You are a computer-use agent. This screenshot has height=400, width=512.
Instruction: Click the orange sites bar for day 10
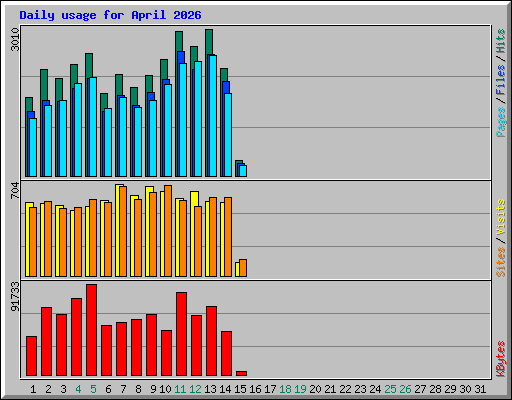coord(168,231)
